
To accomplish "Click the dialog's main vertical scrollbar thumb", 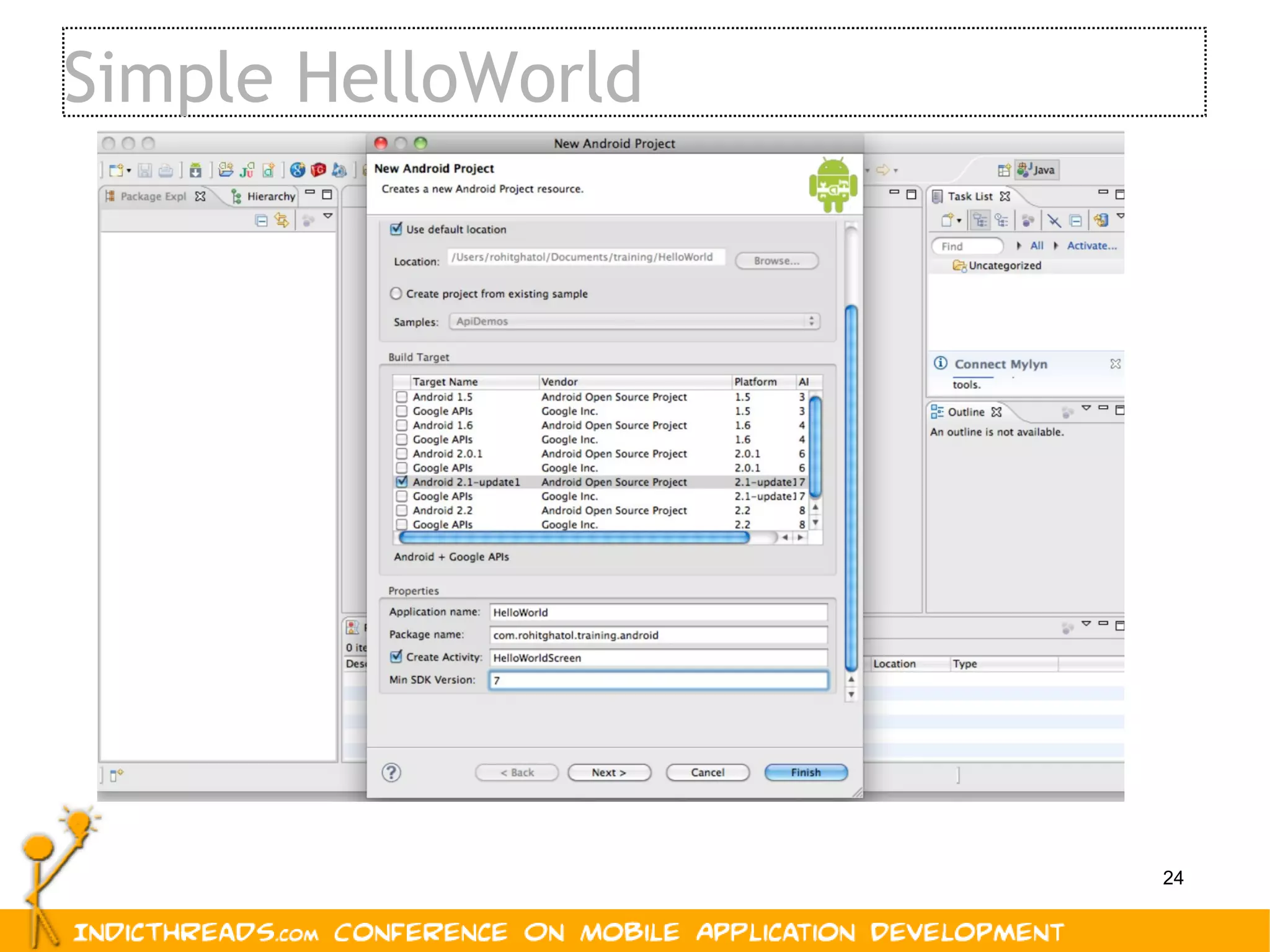I will (x=851, y=488).
